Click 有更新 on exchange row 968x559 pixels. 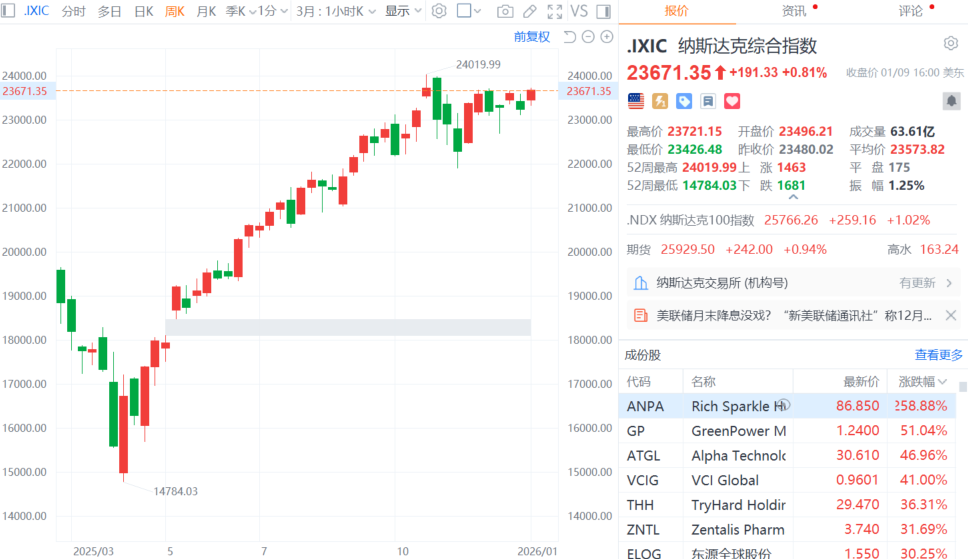(x=917, y=283)
